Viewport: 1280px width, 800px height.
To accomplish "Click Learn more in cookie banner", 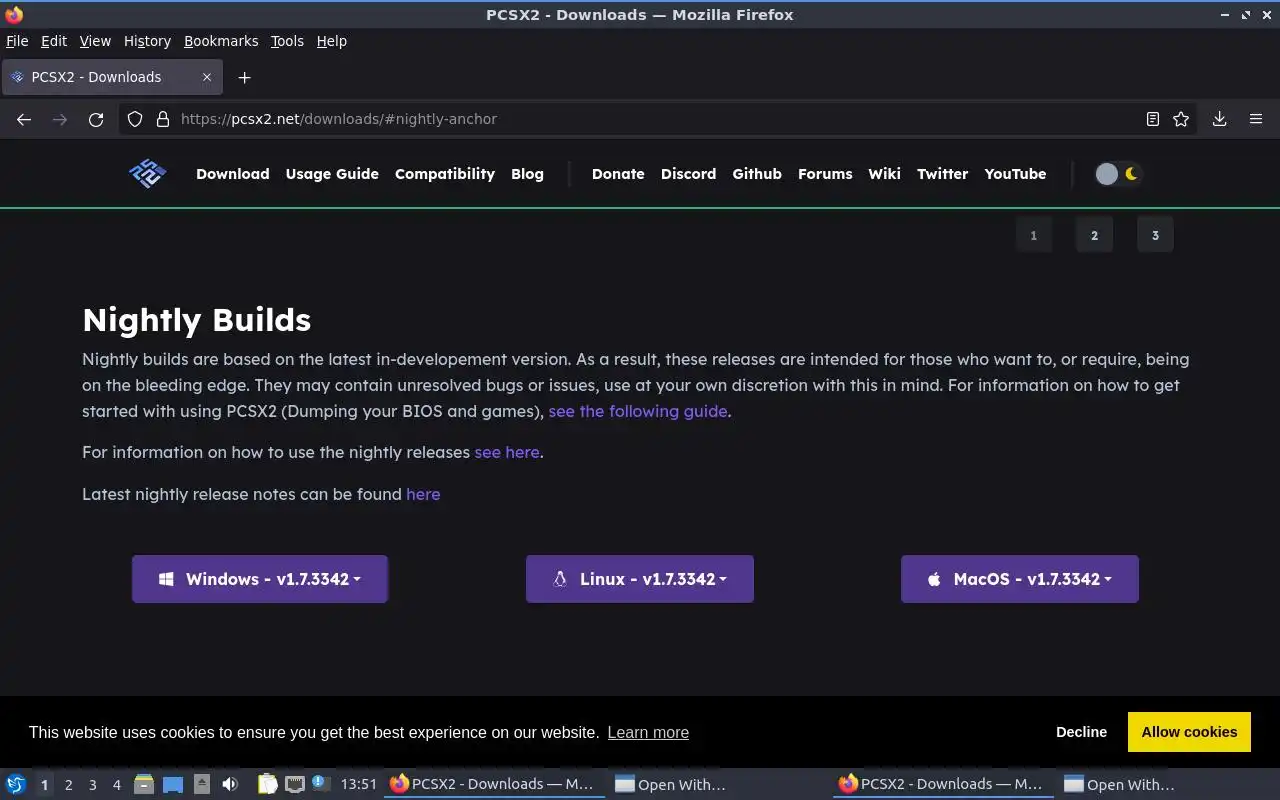I will click(648, 732).
